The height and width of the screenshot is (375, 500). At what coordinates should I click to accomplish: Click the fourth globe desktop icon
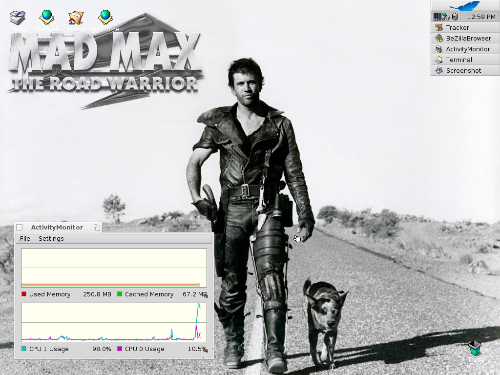(105, 17)
